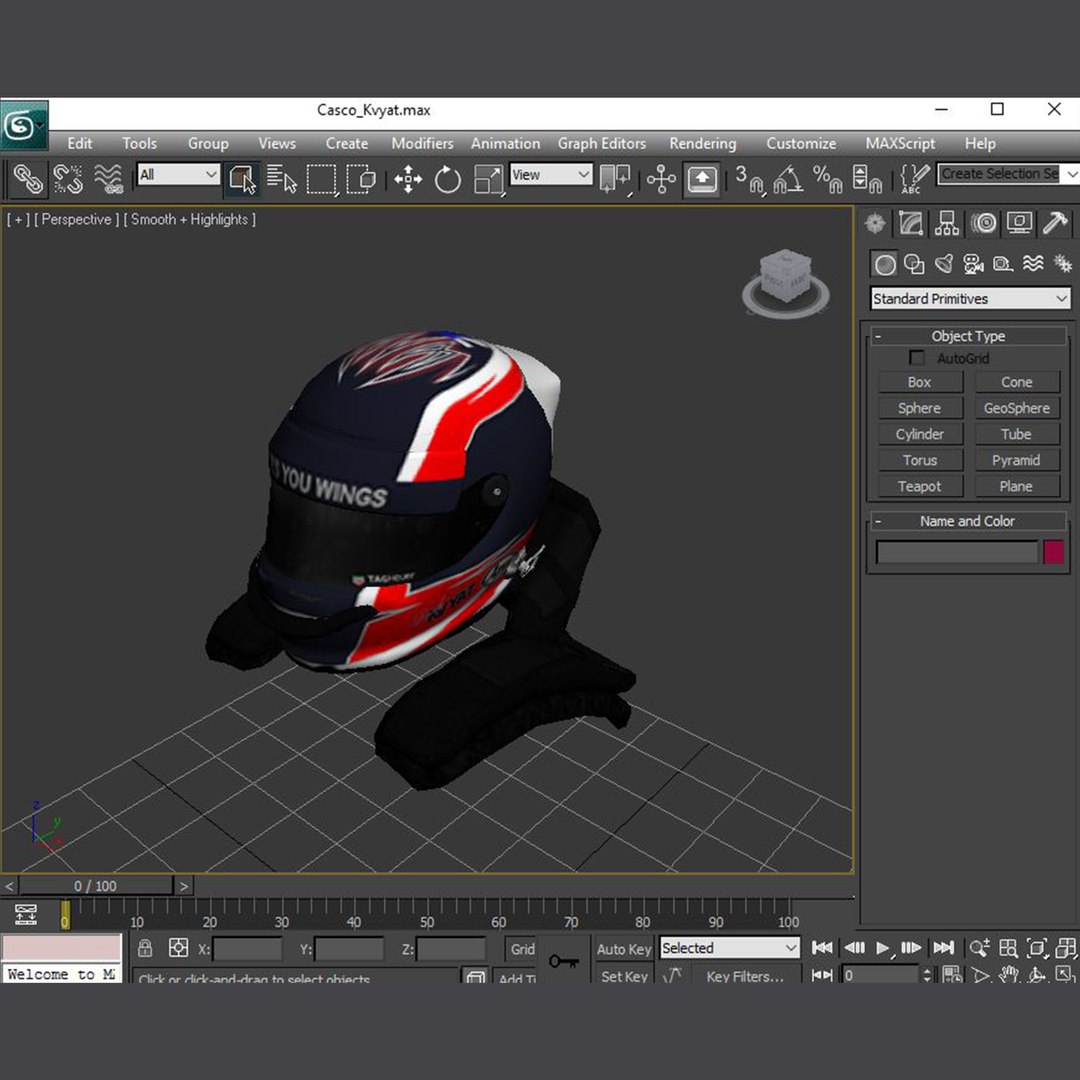Toggle Spinner Snap
The image size is (1080, 1080).
tap(866, 178)
